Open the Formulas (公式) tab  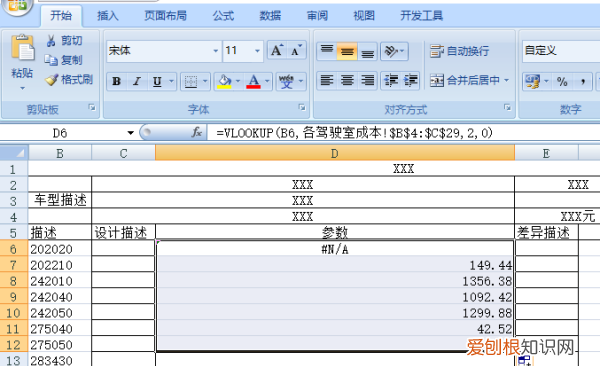pos(223,16)
